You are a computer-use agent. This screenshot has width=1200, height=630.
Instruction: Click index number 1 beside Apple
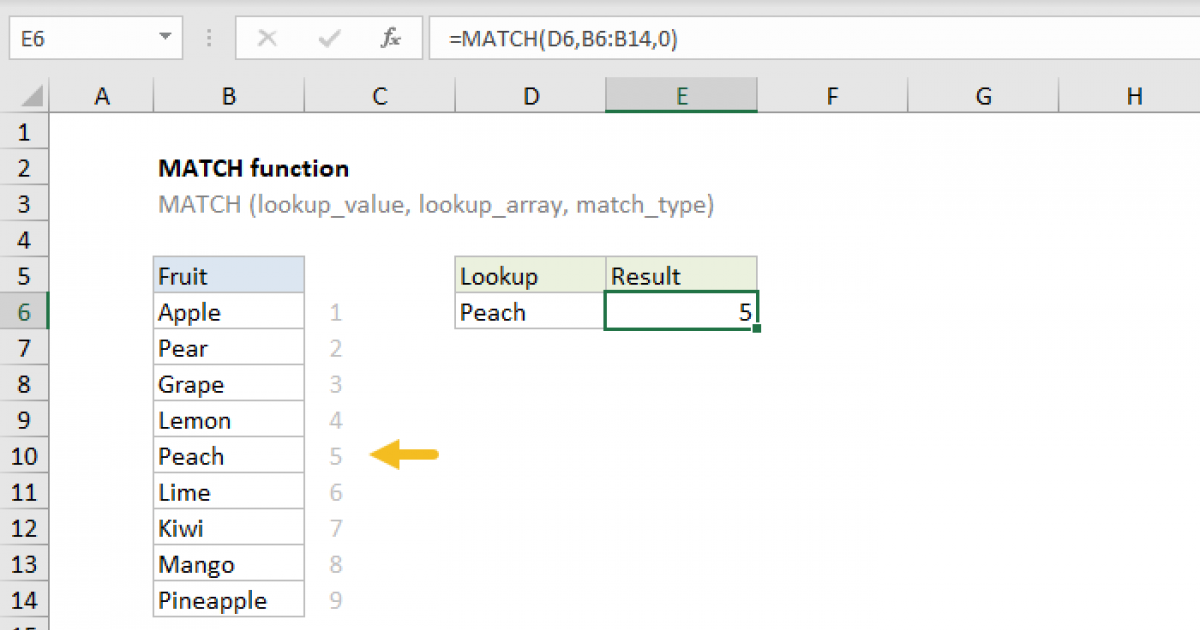(335, 313)
